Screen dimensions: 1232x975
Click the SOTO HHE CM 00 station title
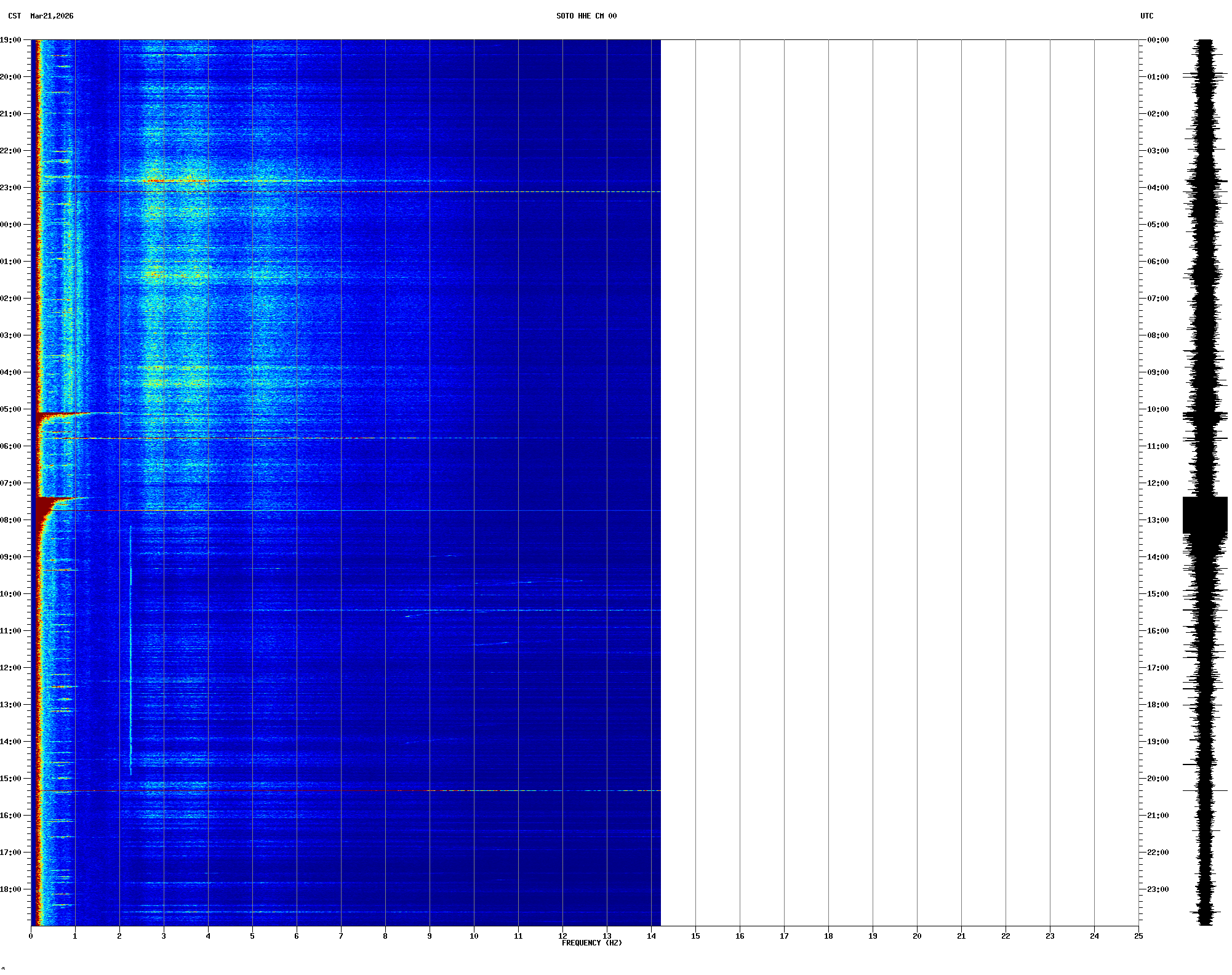[586, 16]
